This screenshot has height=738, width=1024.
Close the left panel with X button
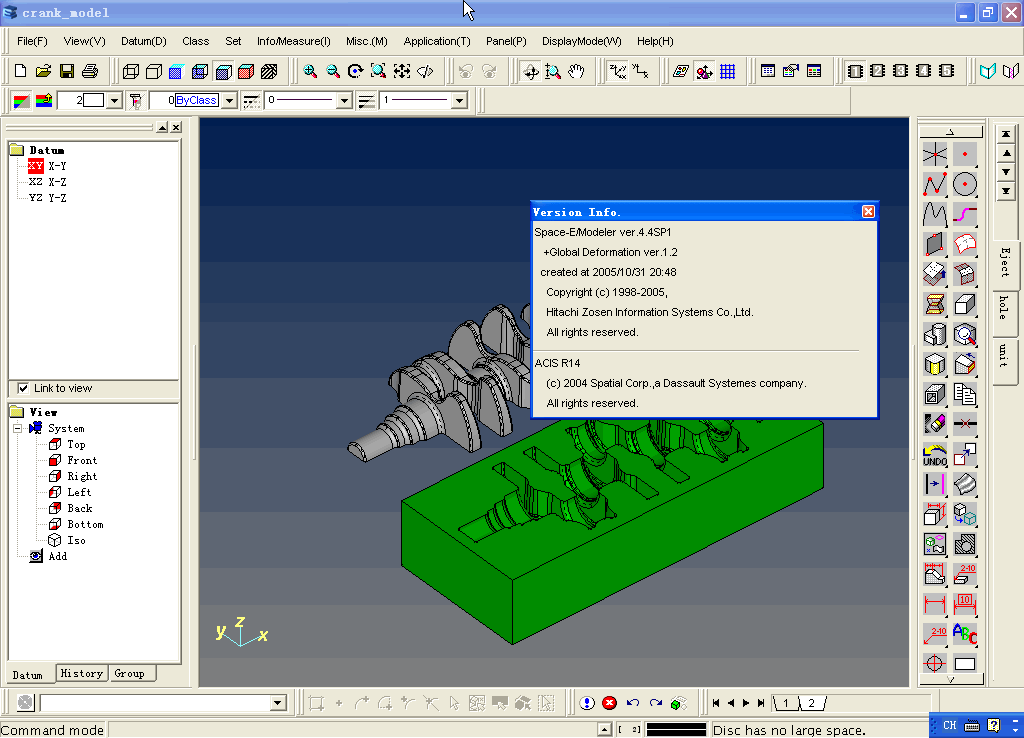[x=176, y=127]
